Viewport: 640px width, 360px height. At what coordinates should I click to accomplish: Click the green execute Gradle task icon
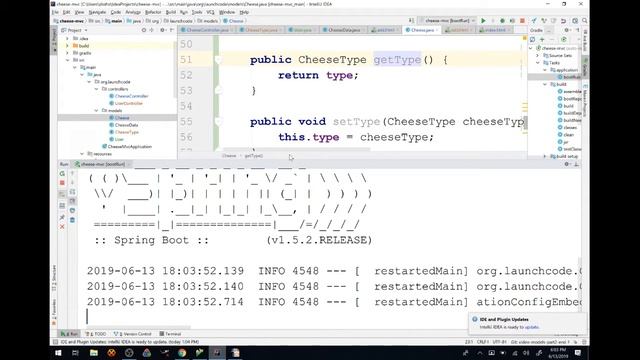point(564,40)
